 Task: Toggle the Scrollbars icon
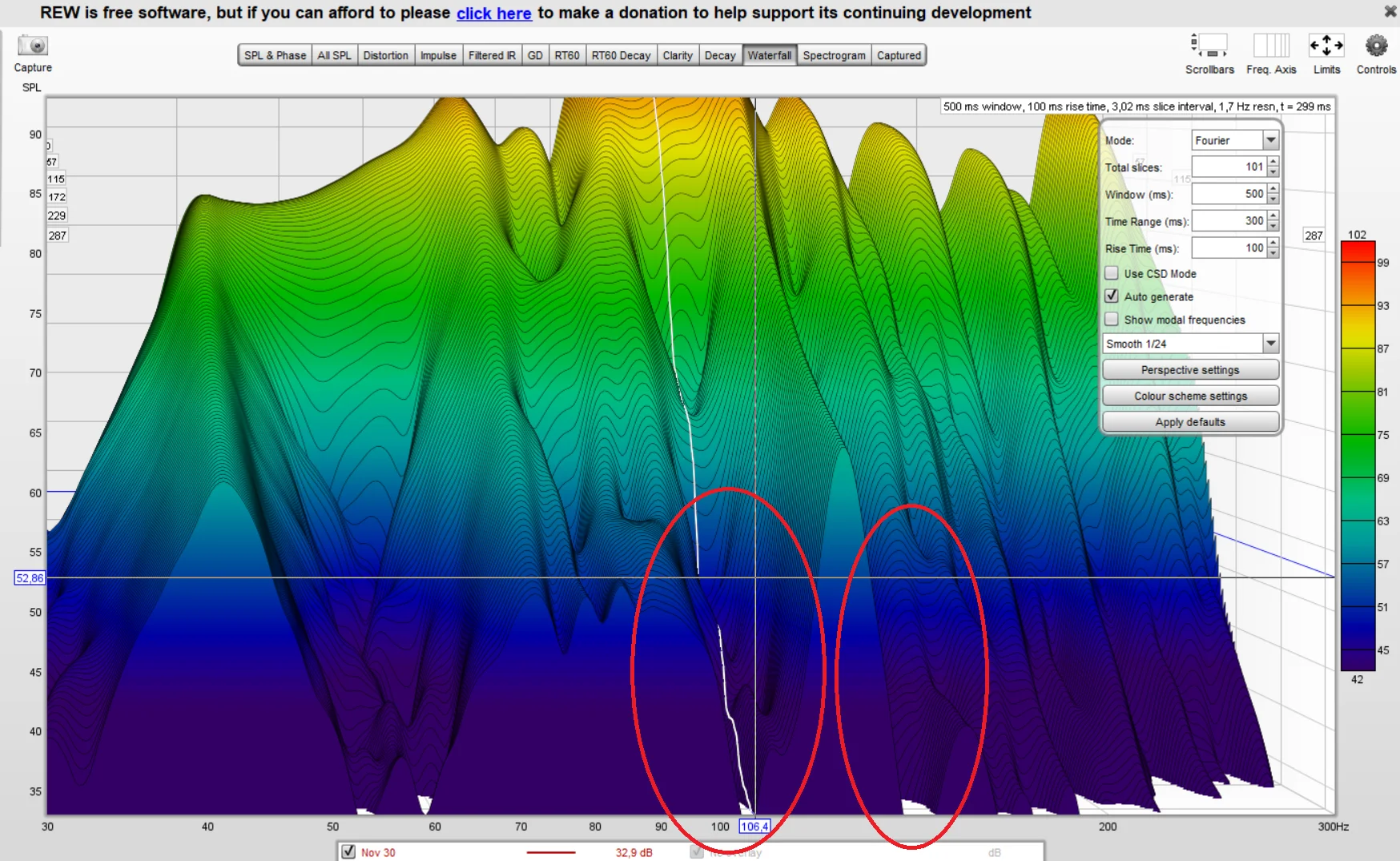pos(1209,45)
